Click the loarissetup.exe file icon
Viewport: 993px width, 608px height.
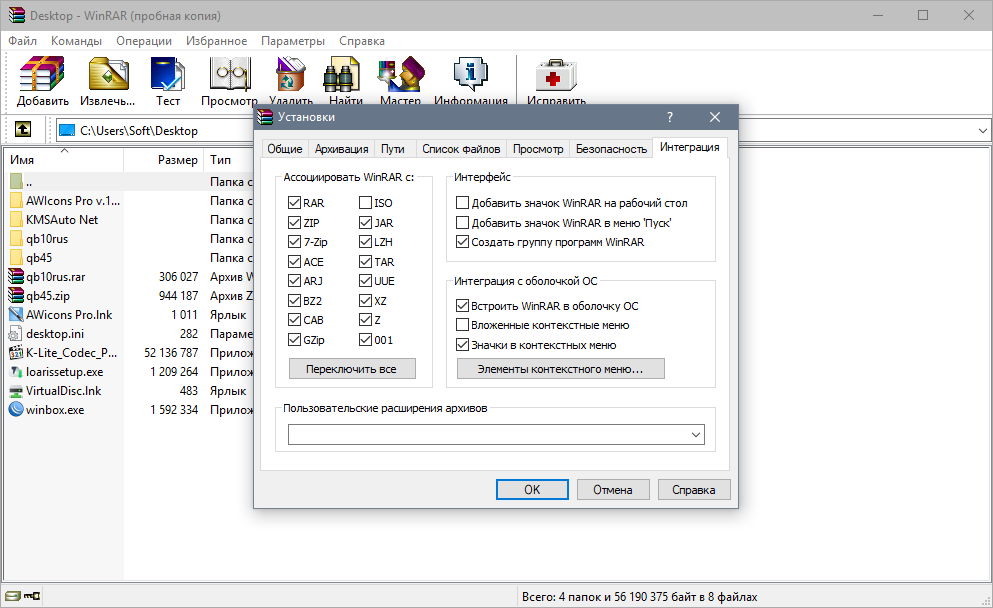tap(16, 372)
